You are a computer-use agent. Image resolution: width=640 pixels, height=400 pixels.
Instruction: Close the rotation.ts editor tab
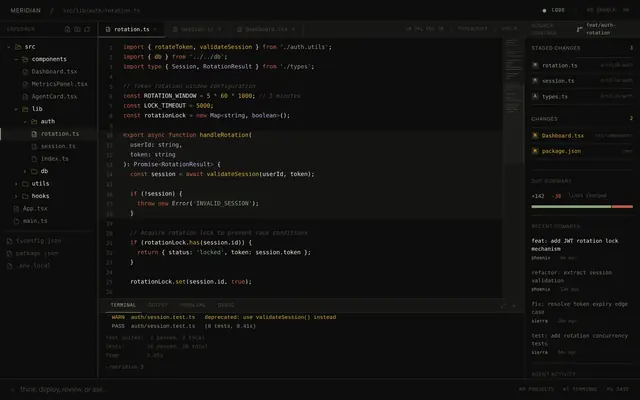coord(155,29)
